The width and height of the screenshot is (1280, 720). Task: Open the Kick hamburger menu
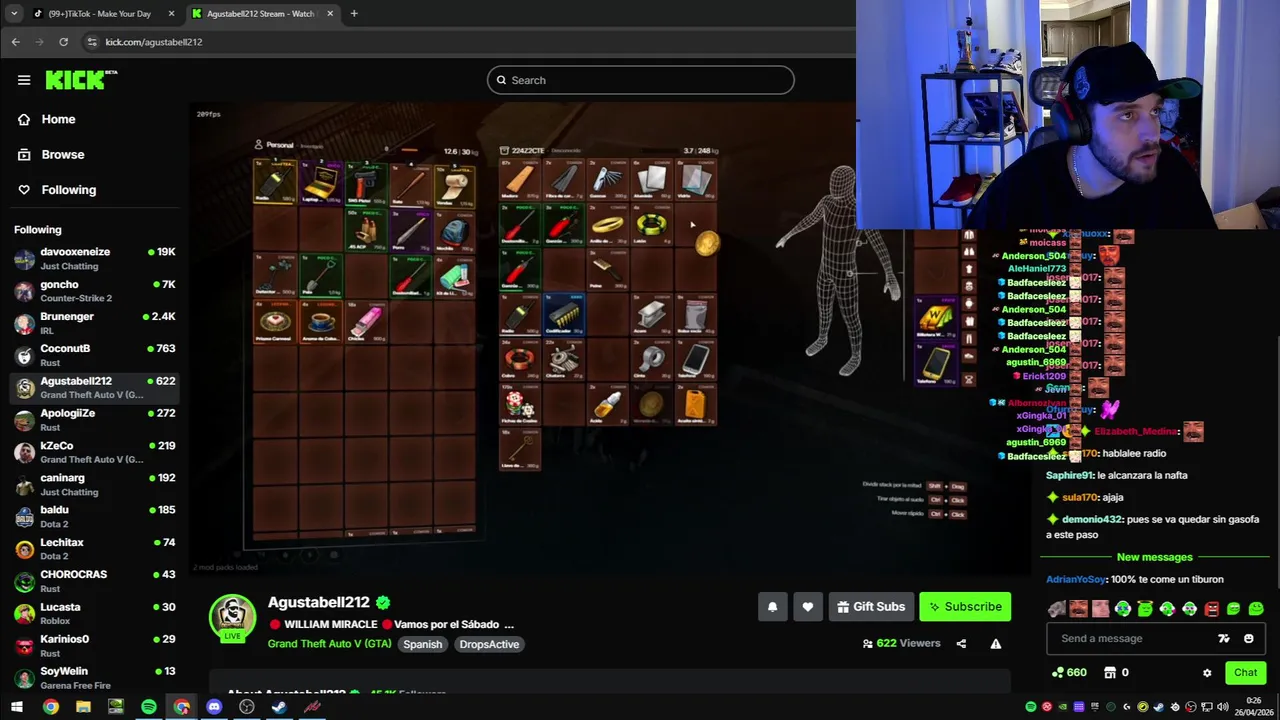pos(24,80)
